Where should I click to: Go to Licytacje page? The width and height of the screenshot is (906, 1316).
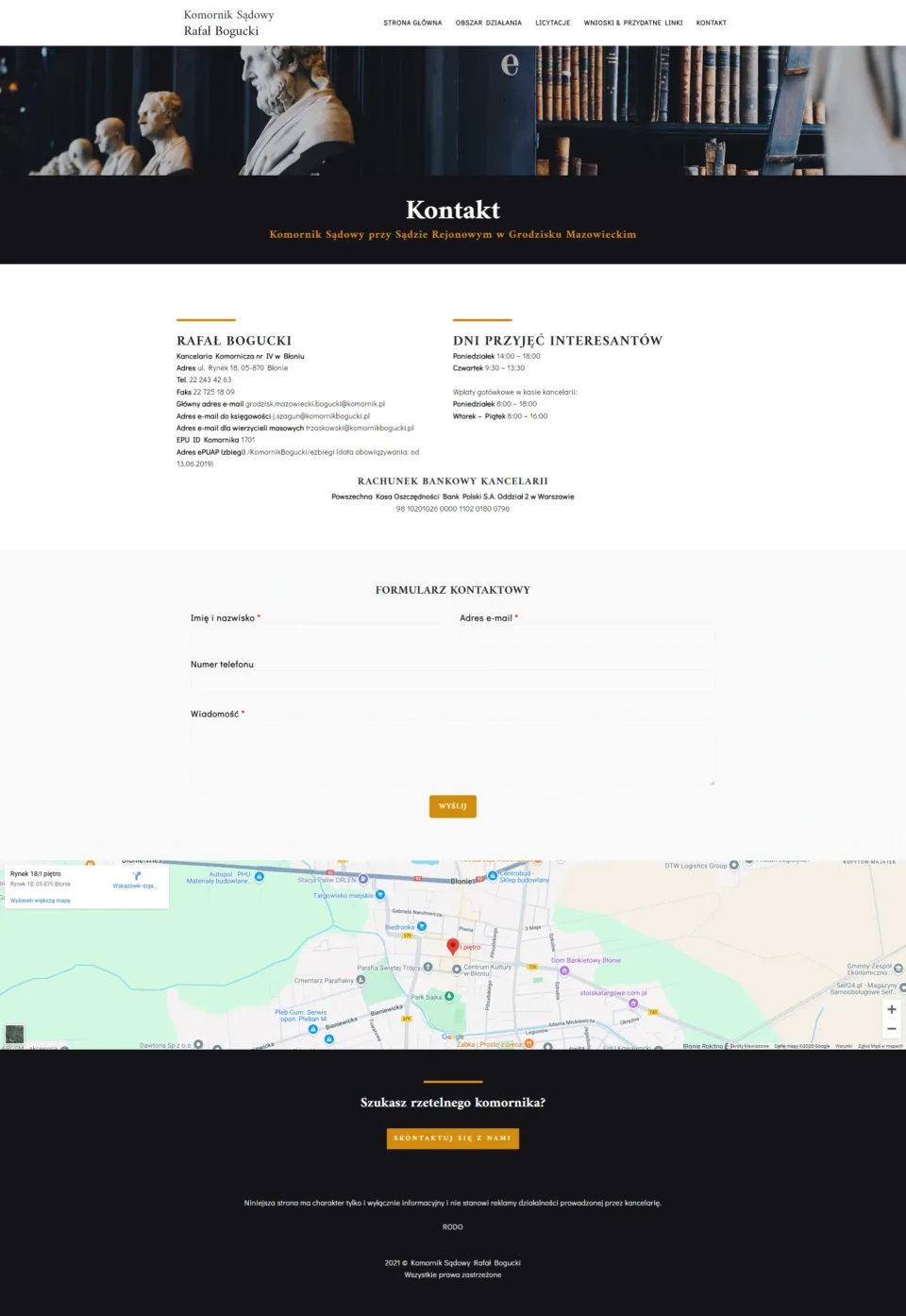pos(553,23)
